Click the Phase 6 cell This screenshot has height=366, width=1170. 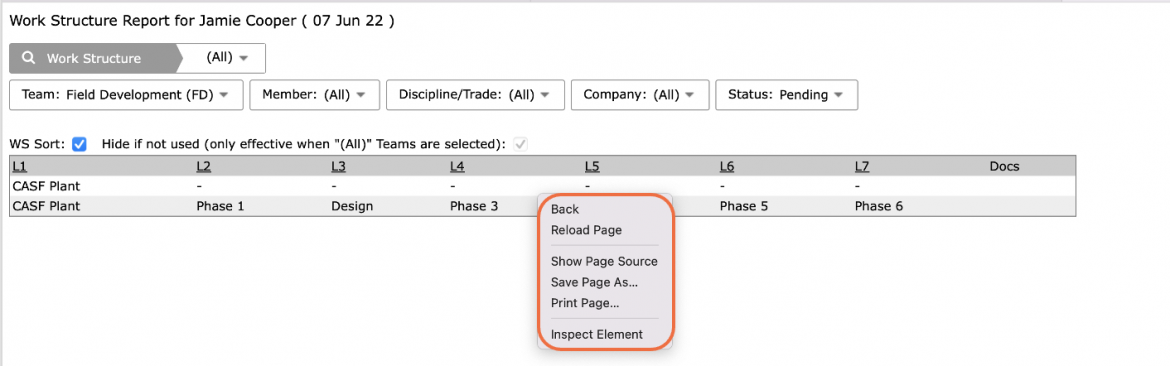[879, 206]
